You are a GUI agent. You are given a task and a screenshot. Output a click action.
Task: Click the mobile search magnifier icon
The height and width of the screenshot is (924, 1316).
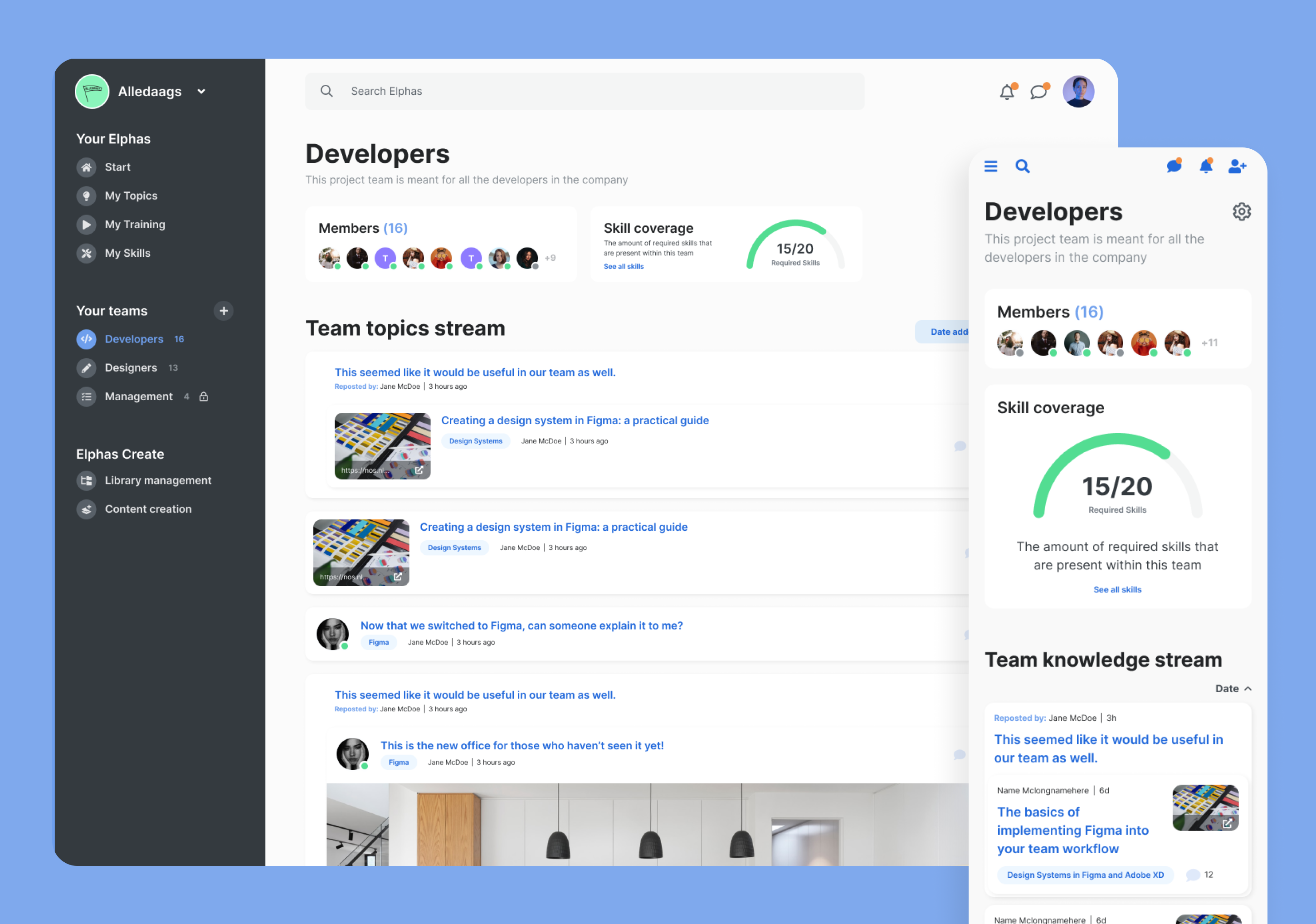(1022, 166)
